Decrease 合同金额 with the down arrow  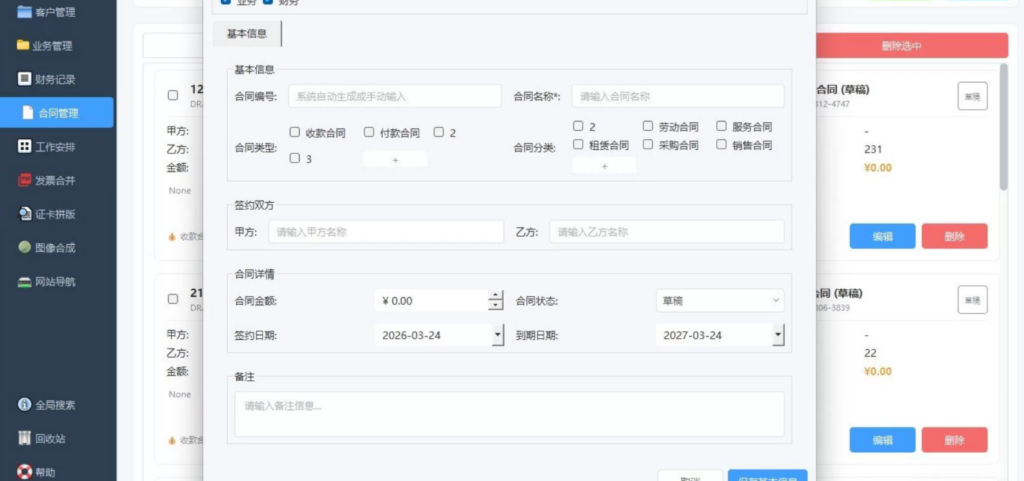[x=496, y=306]
